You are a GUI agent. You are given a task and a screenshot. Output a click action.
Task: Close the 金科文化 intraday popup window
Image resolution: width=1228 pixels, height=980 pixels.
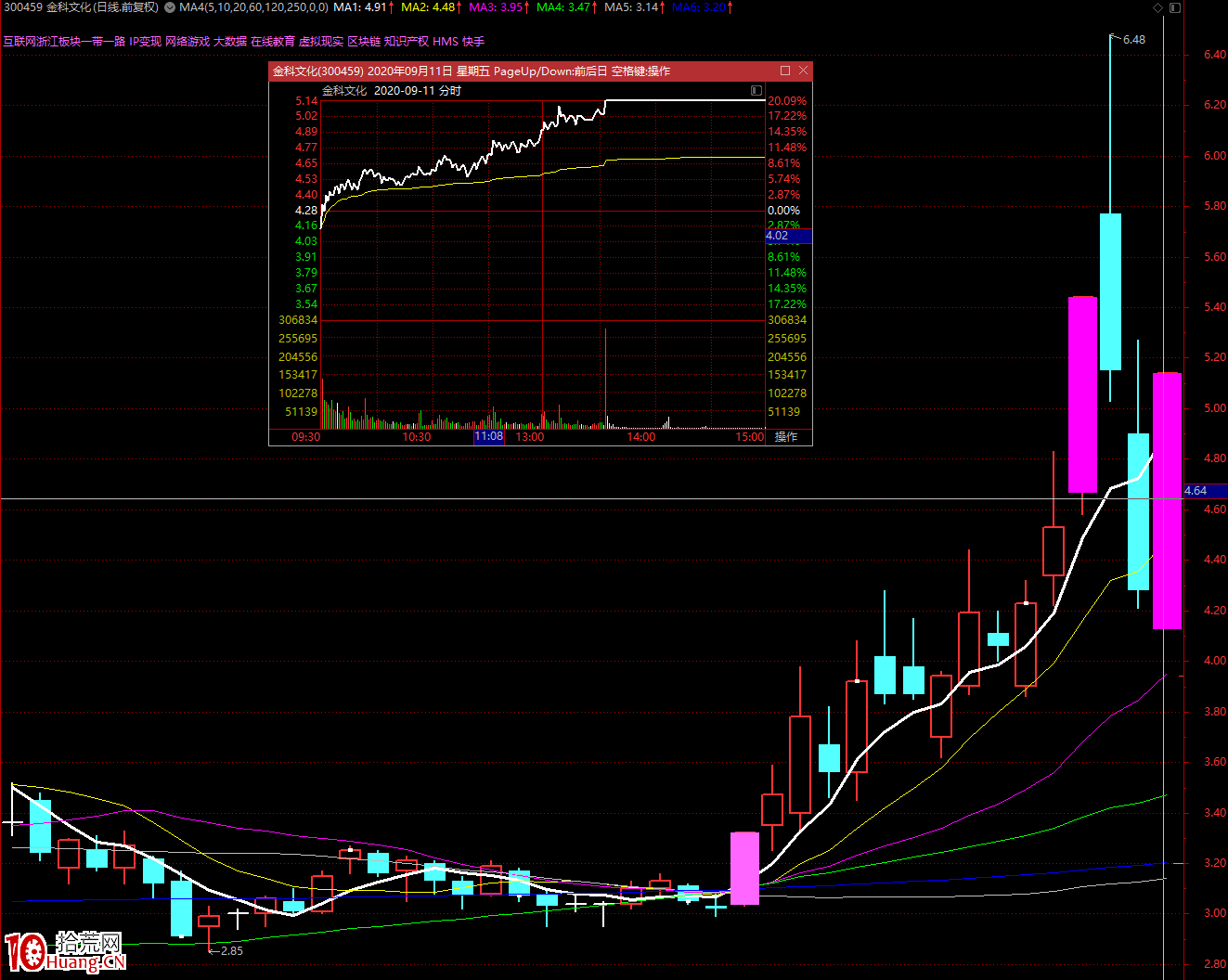point(803,71)
